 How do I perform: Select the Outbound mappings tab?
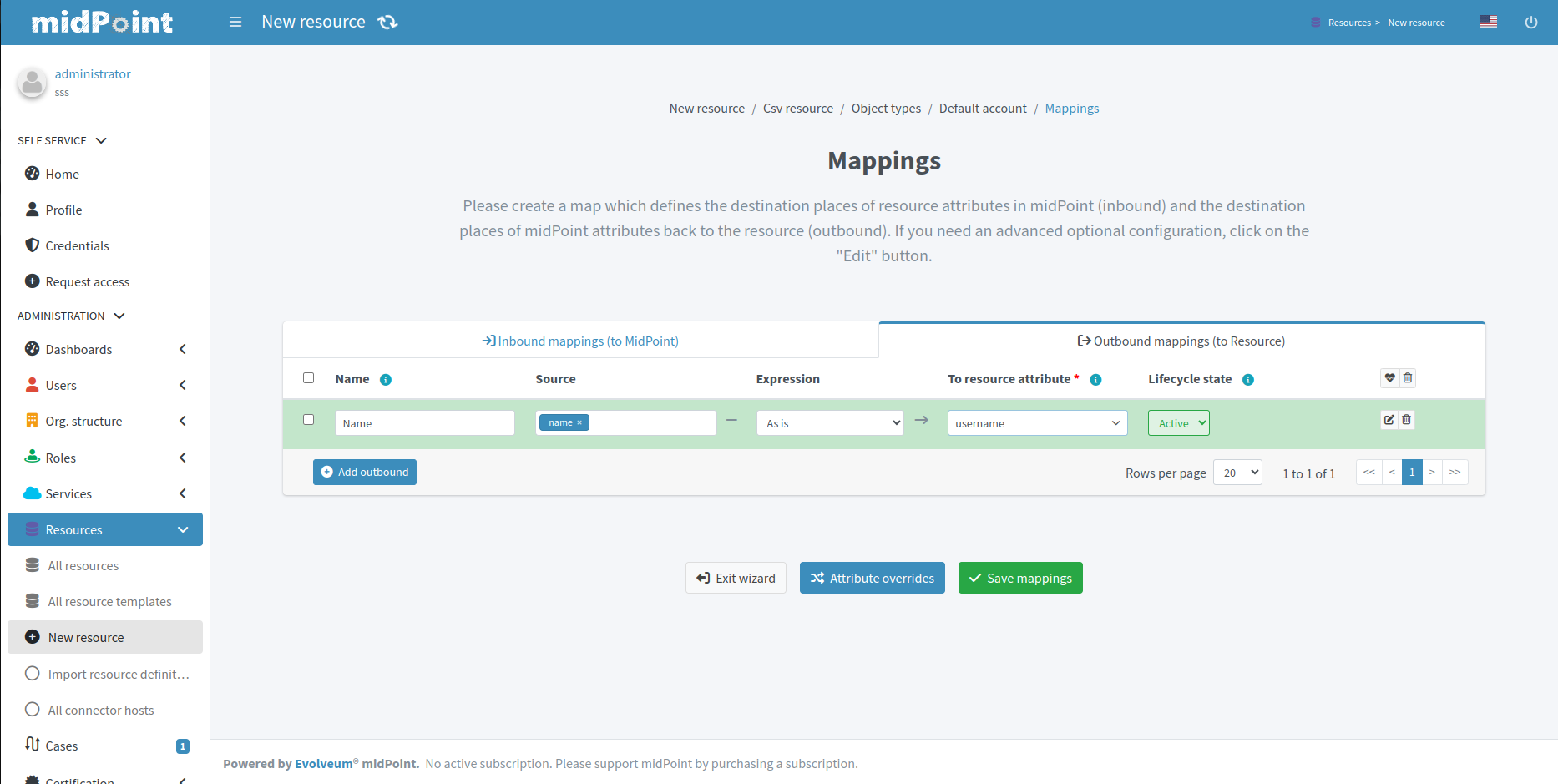pos(1181,341)
